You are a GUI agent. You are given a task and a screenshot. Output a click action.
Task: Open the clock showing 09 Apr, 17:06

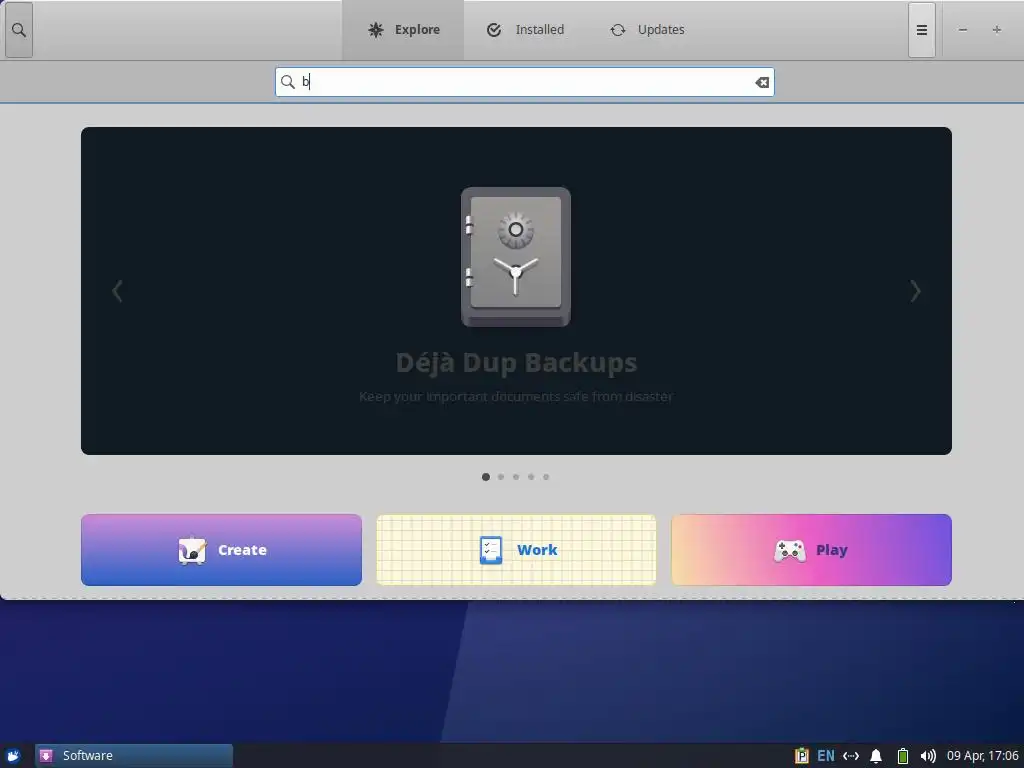tap(982, 756)
